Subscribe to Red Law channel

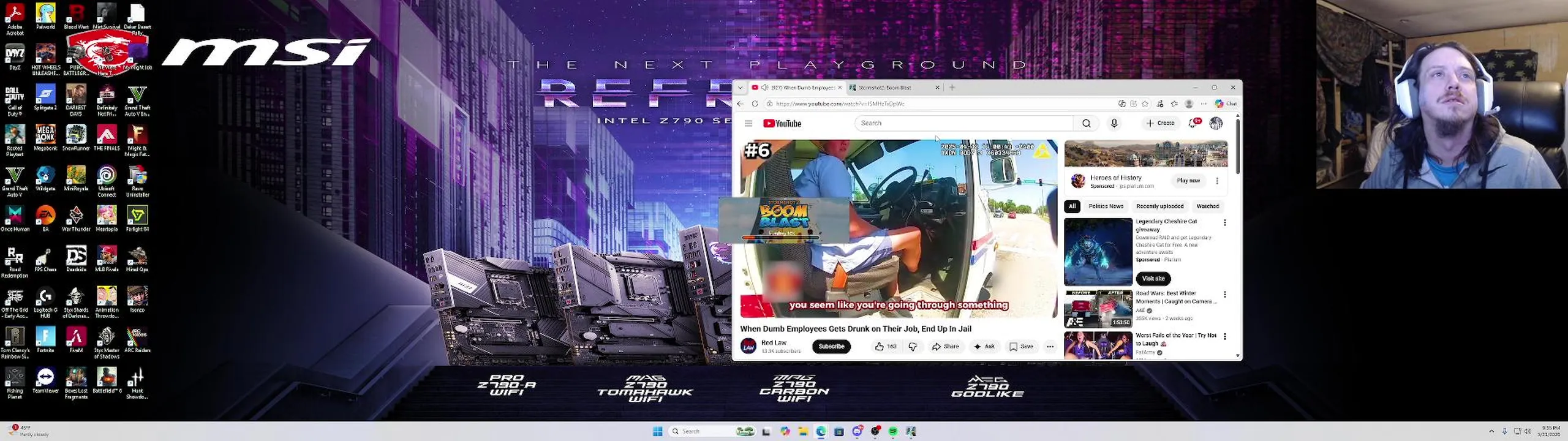[831, 347]
